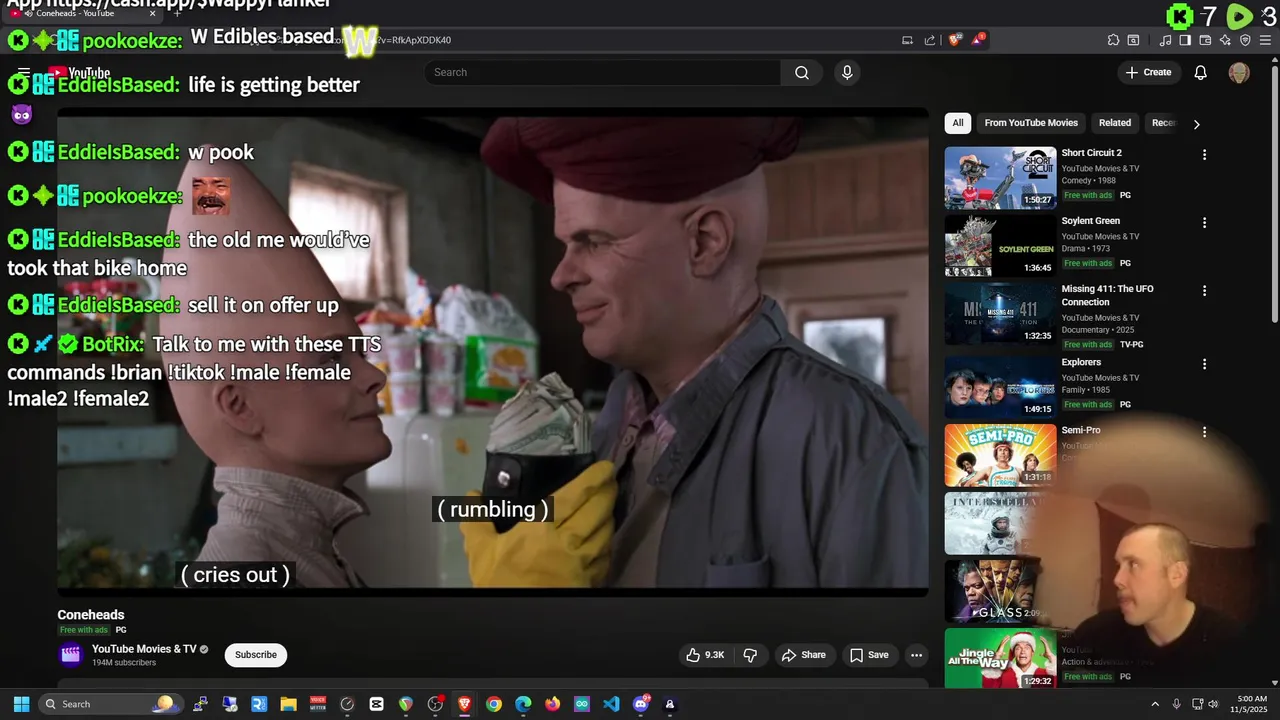Click the Brave Shields lion icon
Viewport: 1280px width, 720px height.
click(954, 40)
